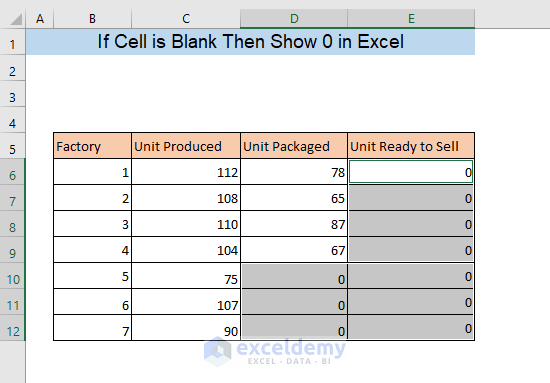Click Unit Packaged cell 78
The image size is (550, 383).
(294, 172)
